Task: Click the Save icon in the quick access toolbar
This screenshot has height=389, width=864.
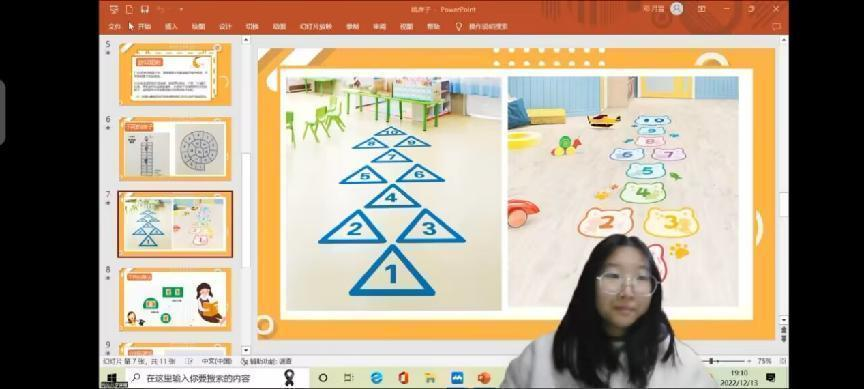Action: [x=144, y=9]
